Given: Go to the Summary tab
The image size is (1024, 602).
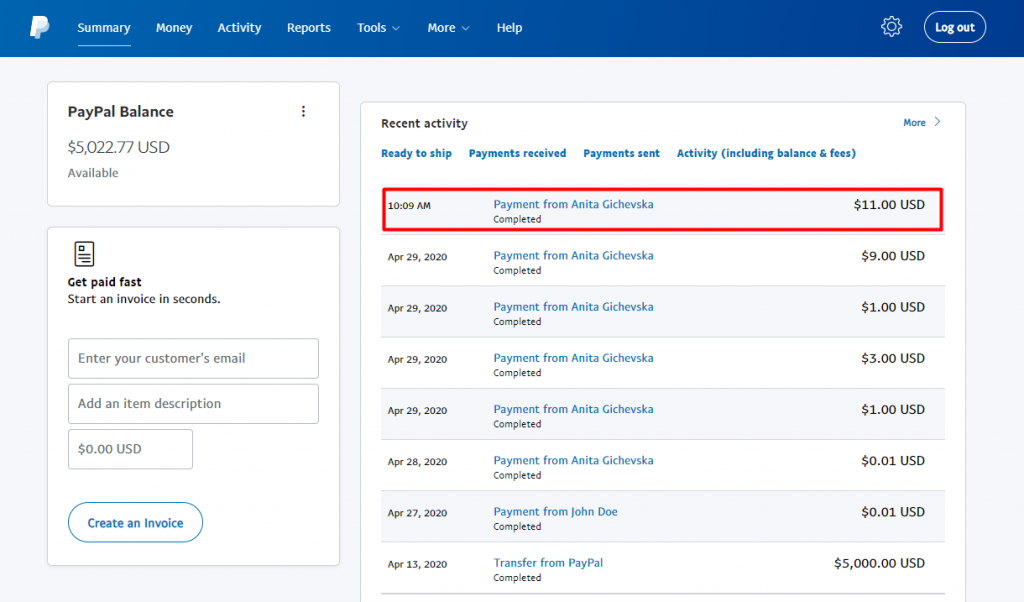Looking at the screenshot, I should (104, 28).
